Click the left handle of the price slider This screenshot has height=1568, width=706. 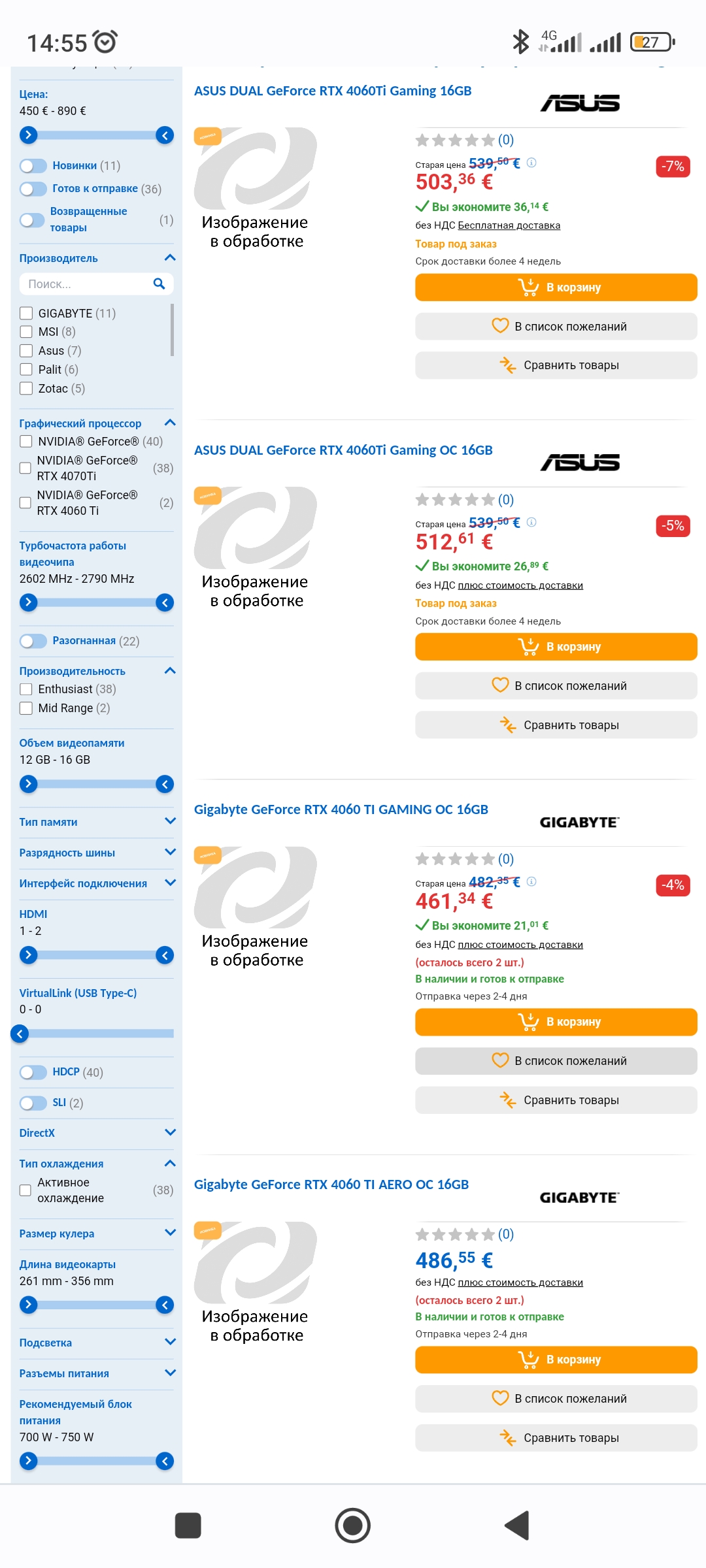28,135
